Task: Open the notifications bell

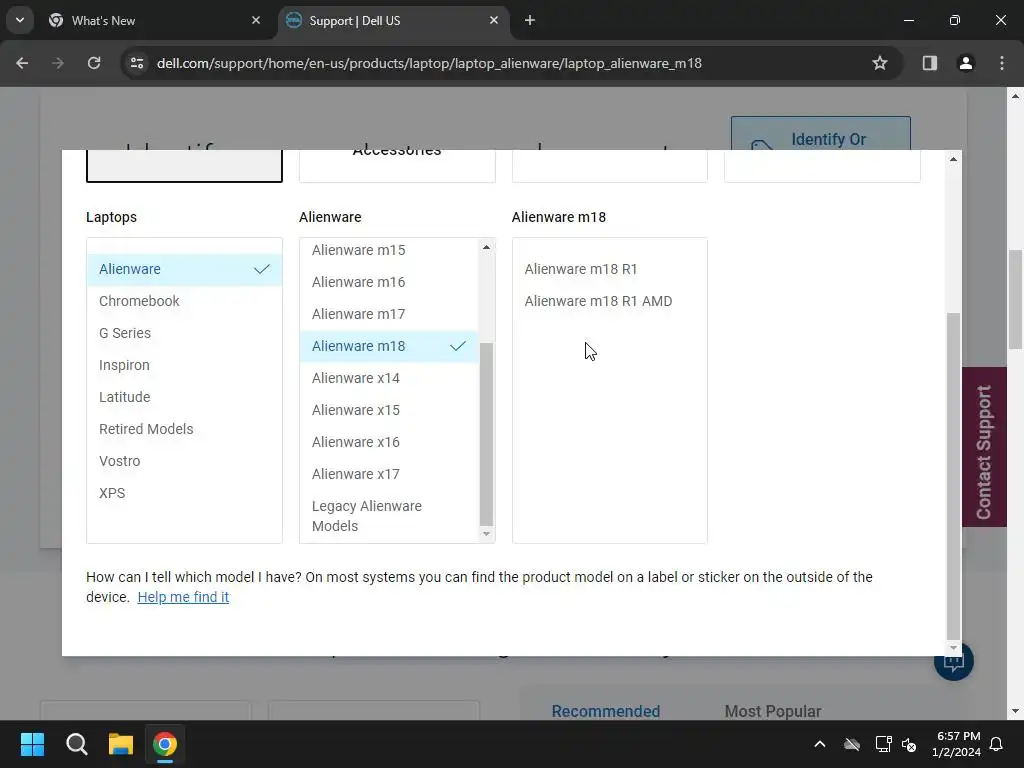Action: (996, 744)
